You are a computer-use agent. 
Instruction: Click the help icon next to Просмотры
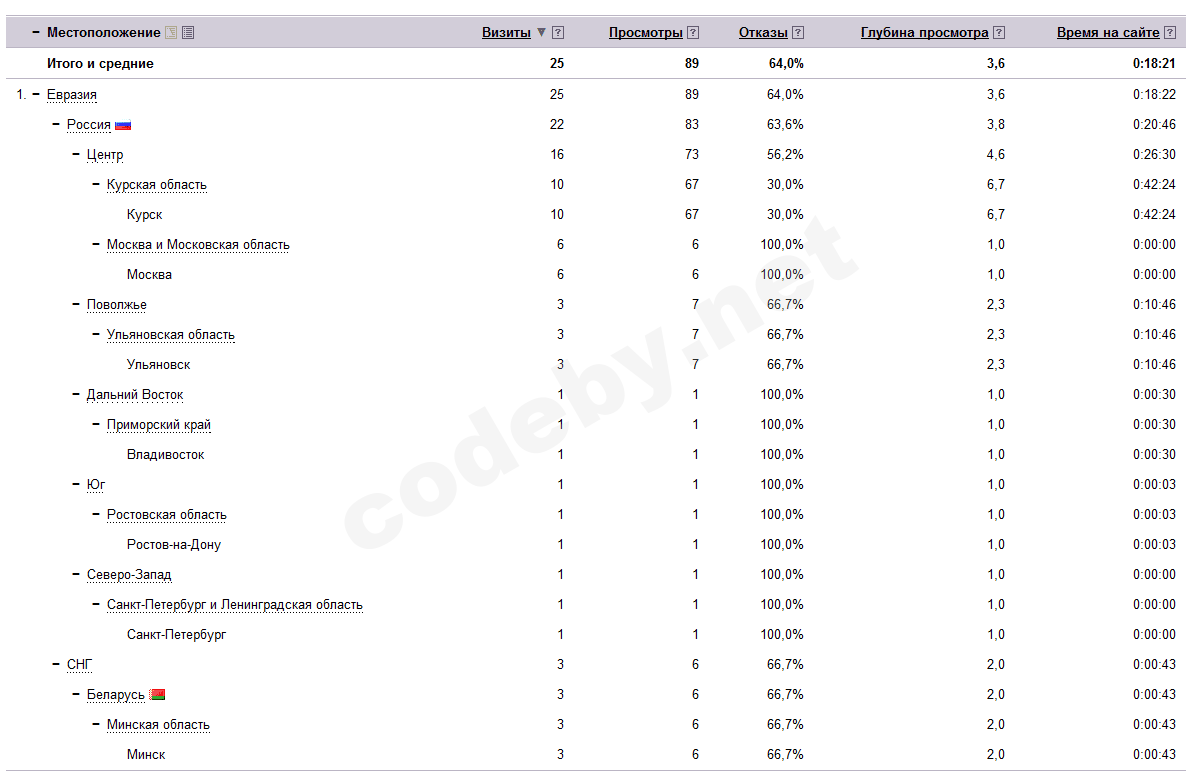pyautogui.click(x=693, y=33)
